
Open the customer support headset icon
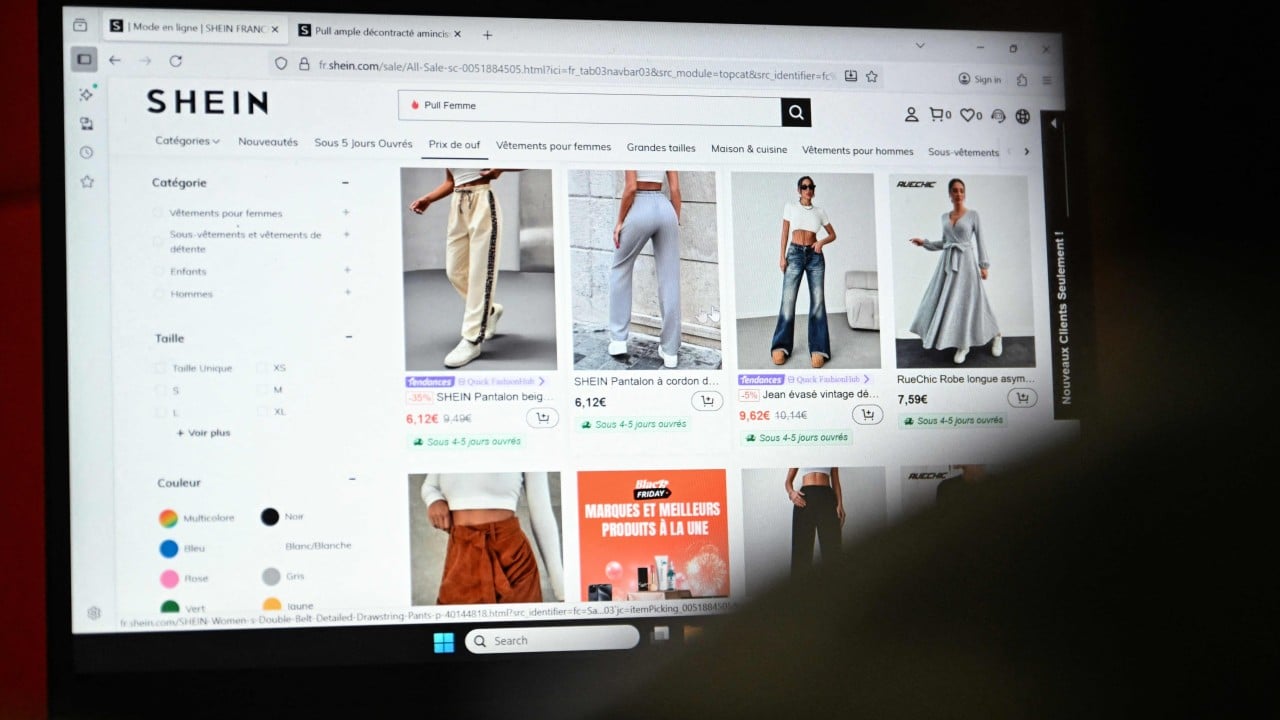[997, 116]
